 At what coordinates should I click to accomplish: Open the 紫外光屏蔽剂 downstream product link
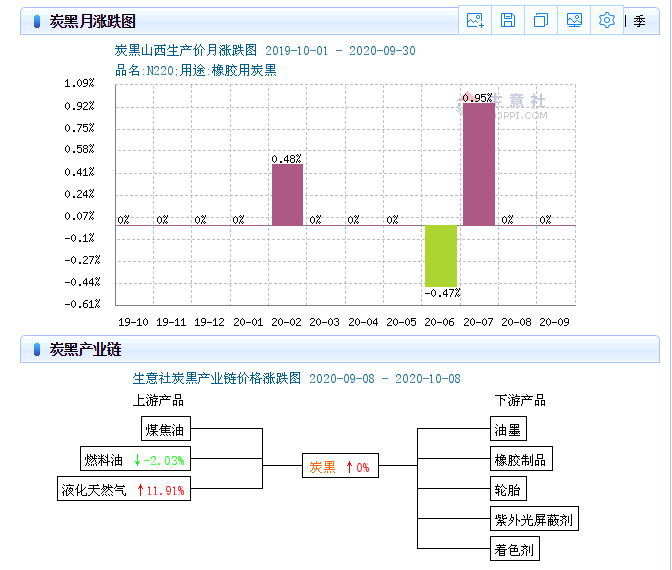point(534,520)
